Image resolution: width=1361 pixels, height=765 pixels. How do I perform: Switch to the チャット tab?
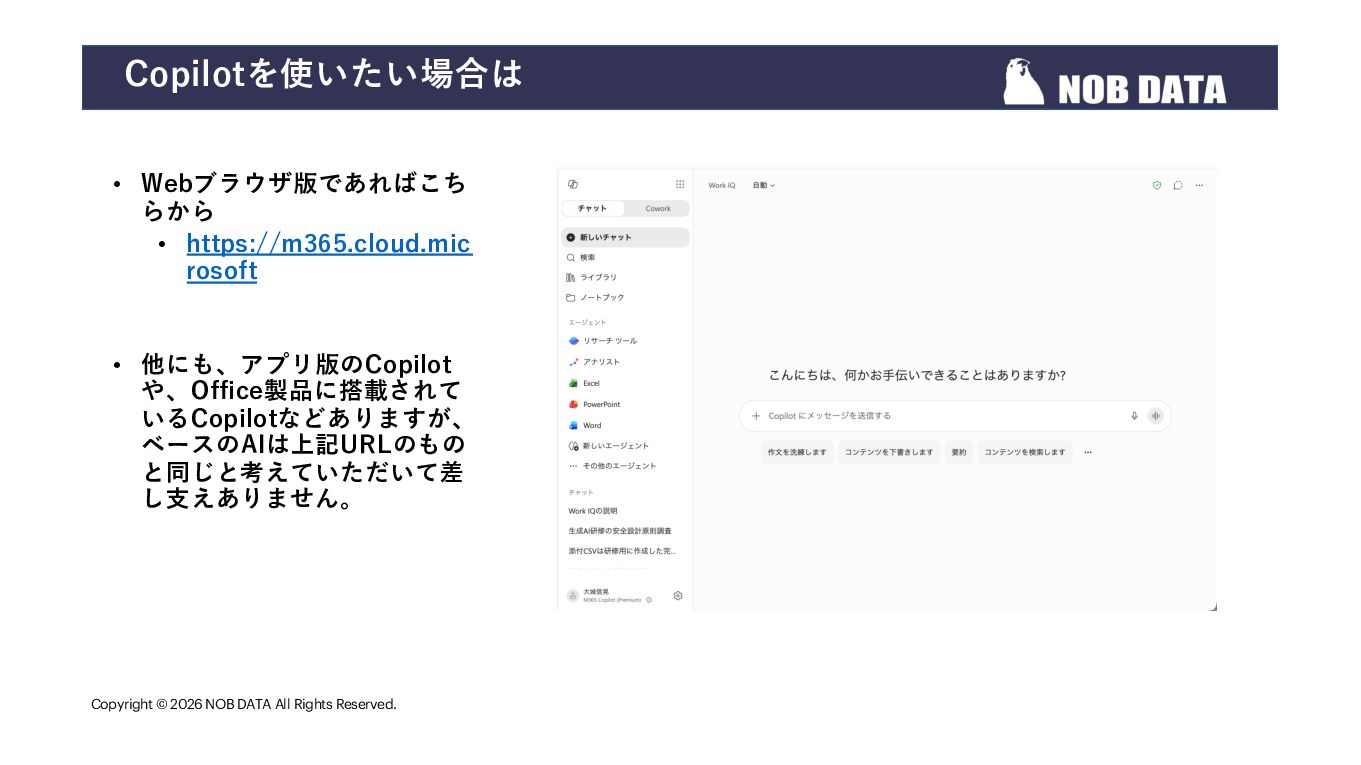tap(593, 208)
